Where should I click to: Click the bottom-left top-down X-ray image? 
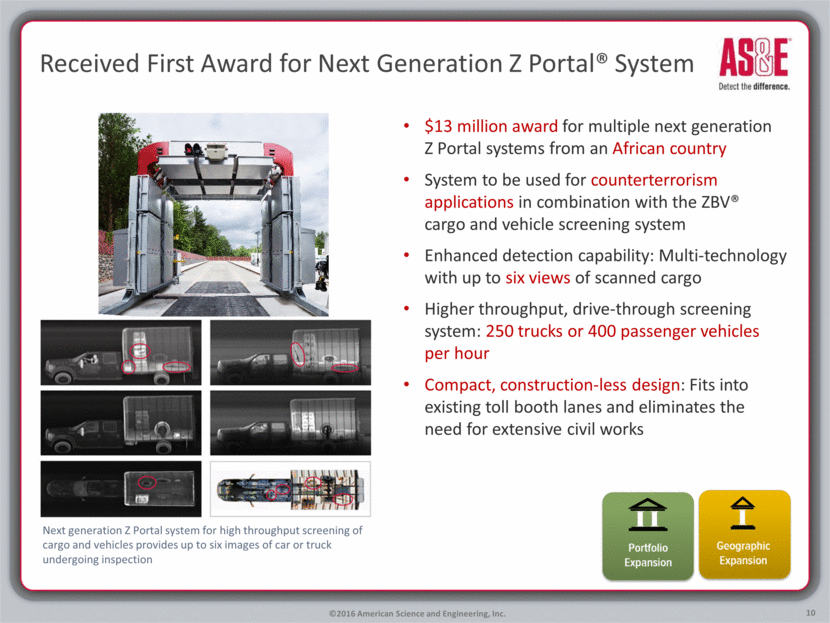tap(119, 488)
